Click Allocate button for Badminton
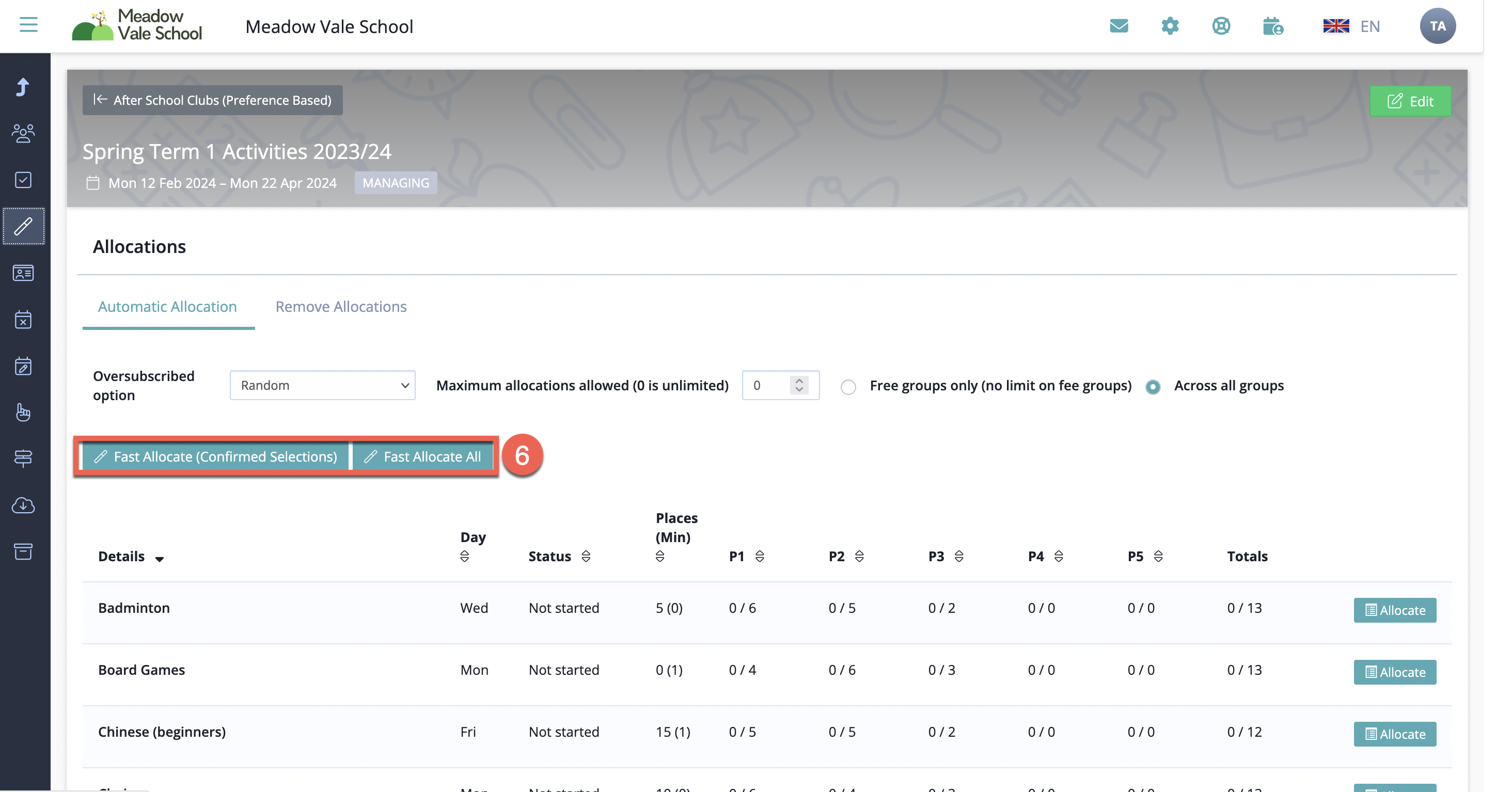 tap(1395, 610)
